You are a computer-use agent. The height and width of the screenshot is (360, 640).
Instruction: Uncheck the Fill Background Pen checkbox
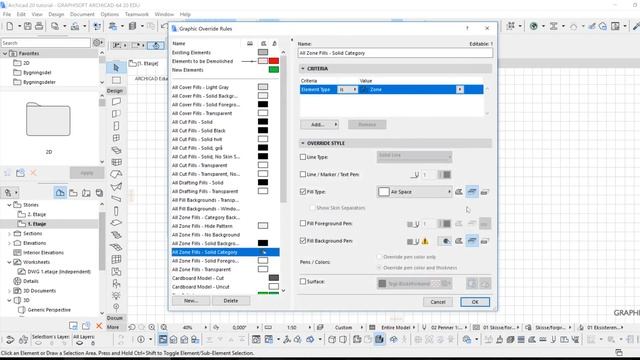[x=303, y=241]
